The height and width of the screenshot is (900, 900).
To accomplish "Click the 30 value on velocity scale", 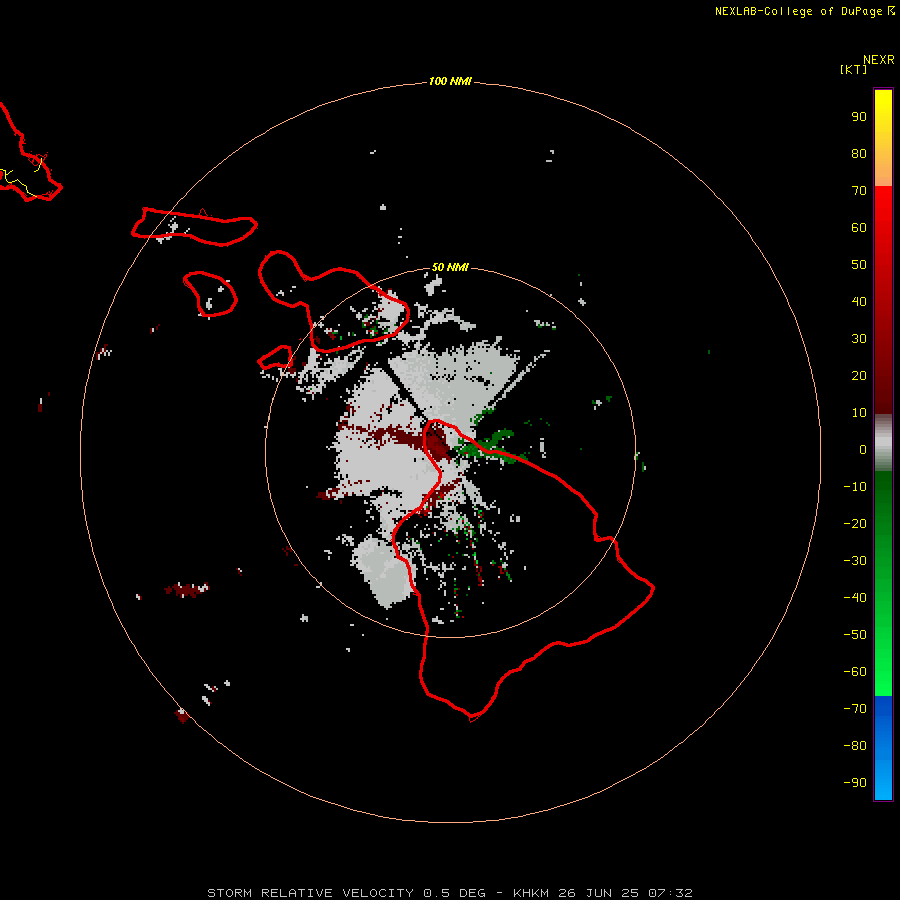I will [x=859, y=339].
